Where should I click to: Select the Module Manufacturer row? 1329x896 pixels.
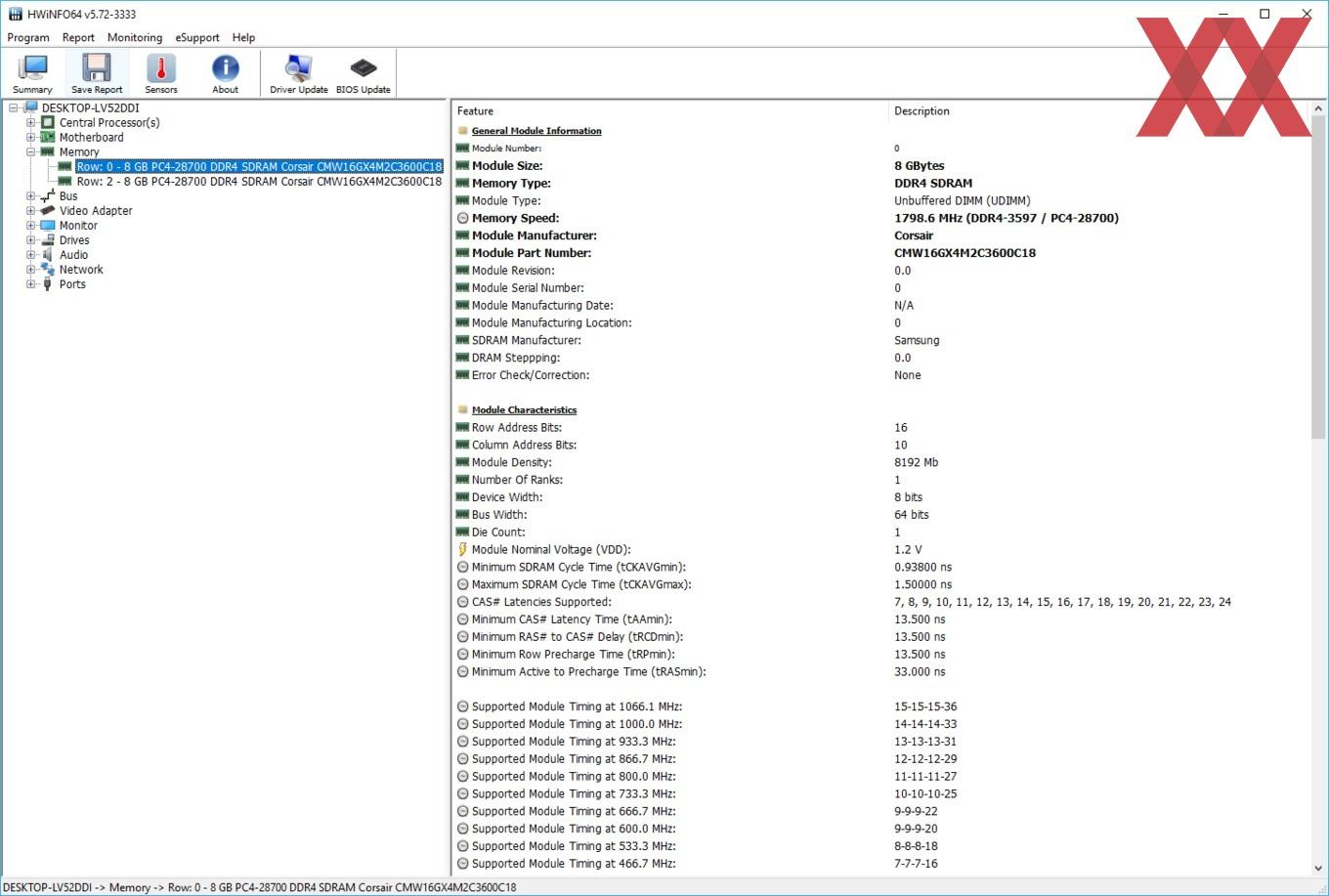tap(879, 235)
